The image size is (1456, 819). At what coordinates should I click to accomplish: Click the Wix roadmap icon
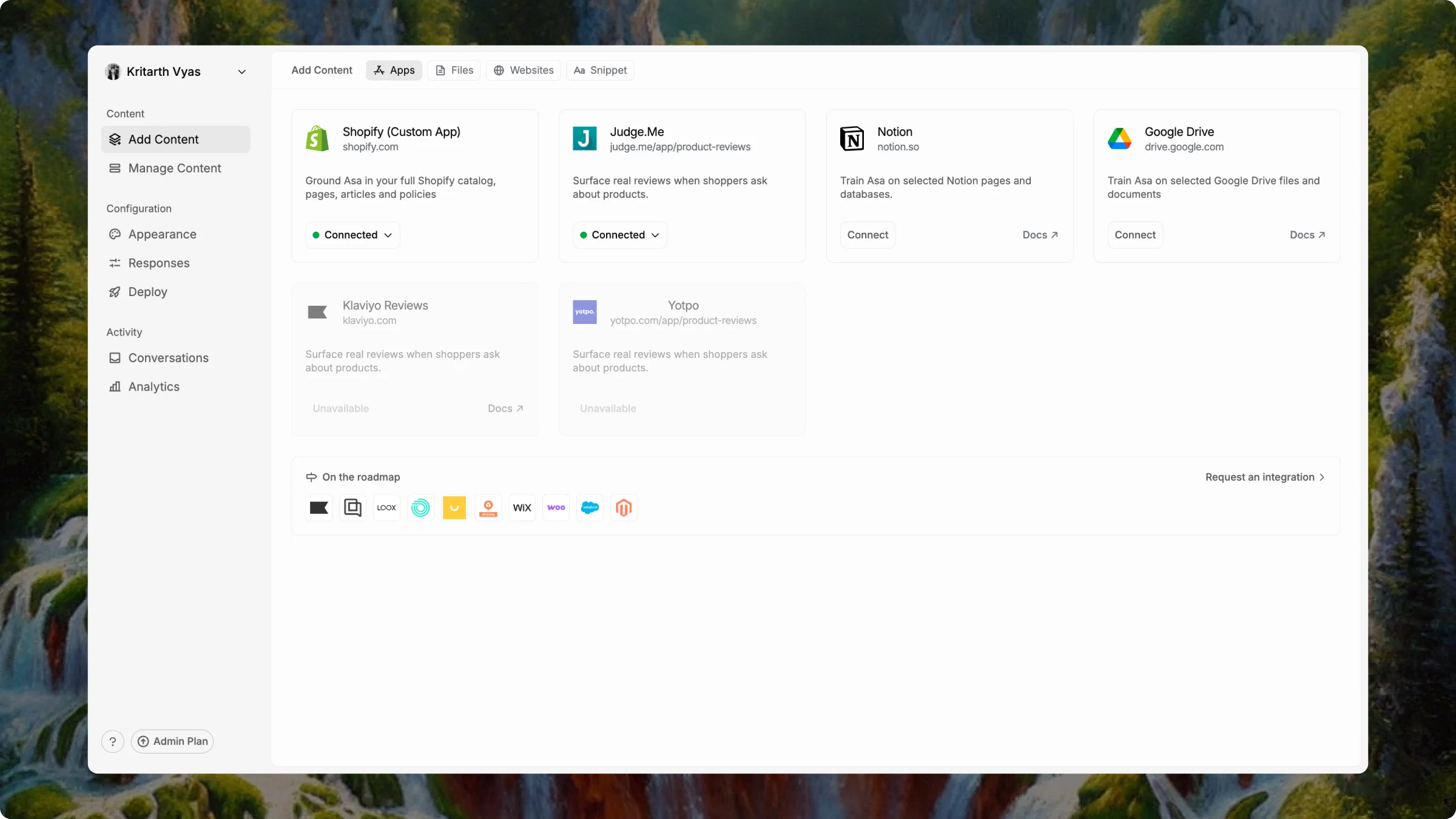(x=522, y=508)
